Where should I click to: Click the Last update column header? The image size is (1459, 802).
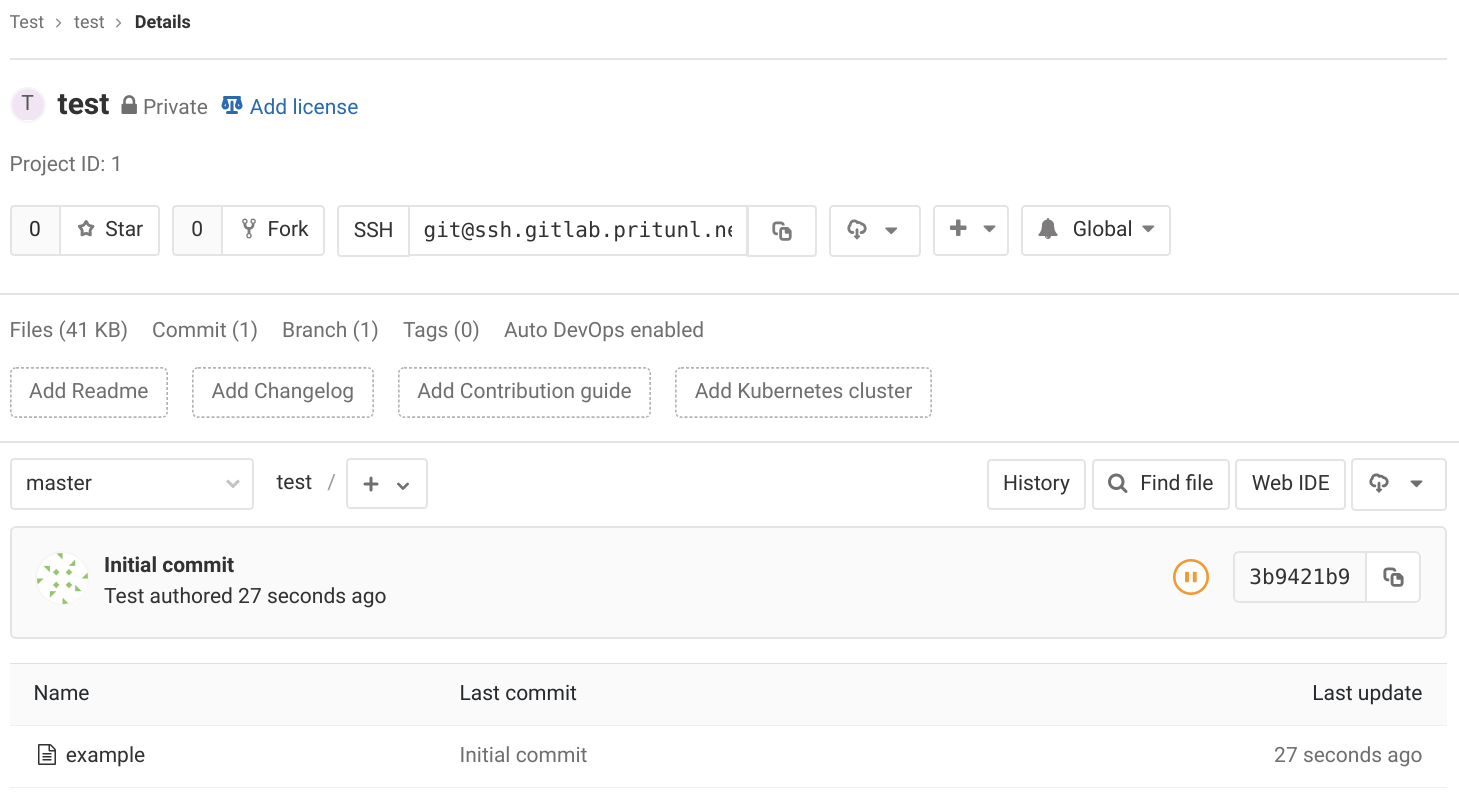coord(1367,693)
